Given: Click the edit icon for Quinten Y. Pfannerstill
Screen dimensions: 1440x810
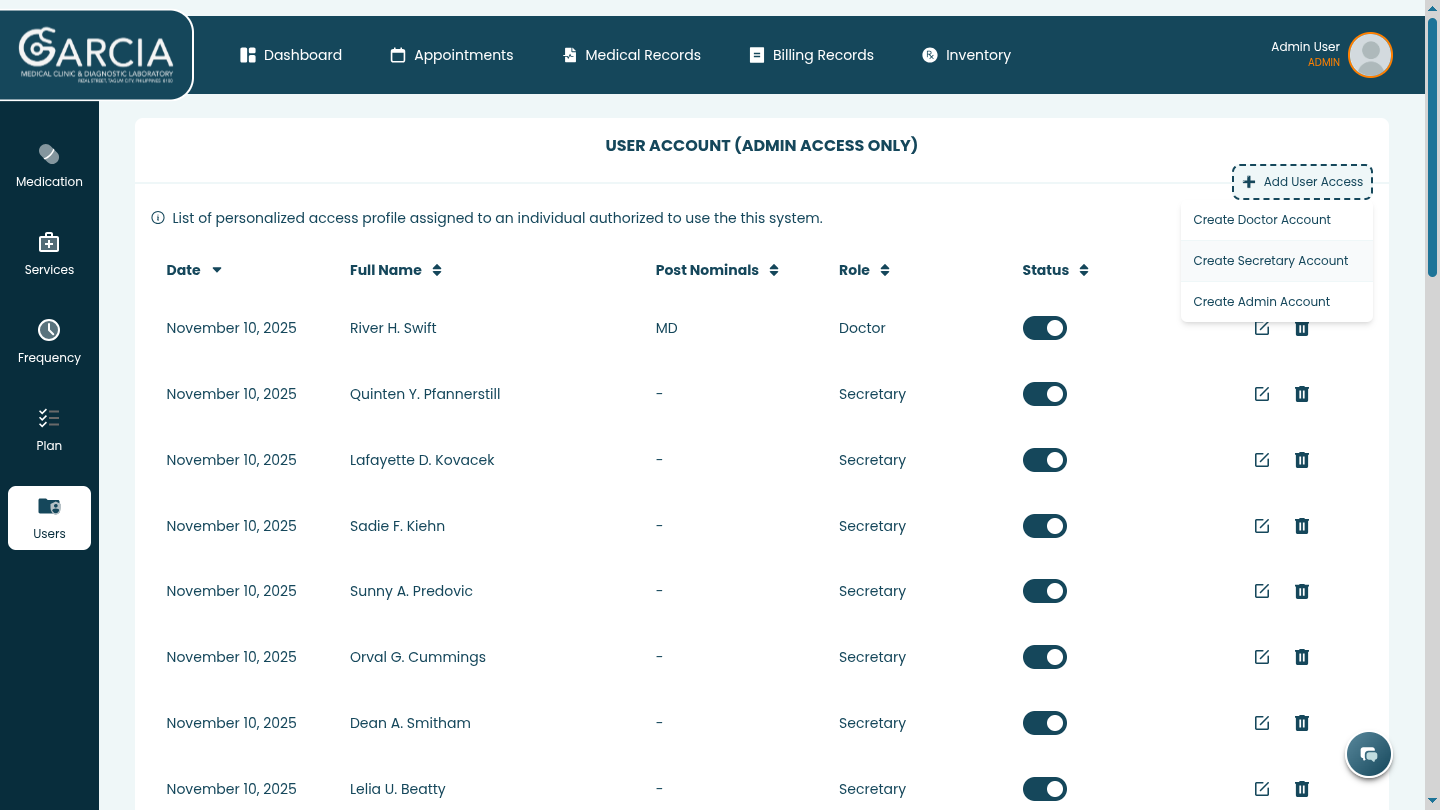Looking at the screenshot, I should click(x=1261, y=394).
